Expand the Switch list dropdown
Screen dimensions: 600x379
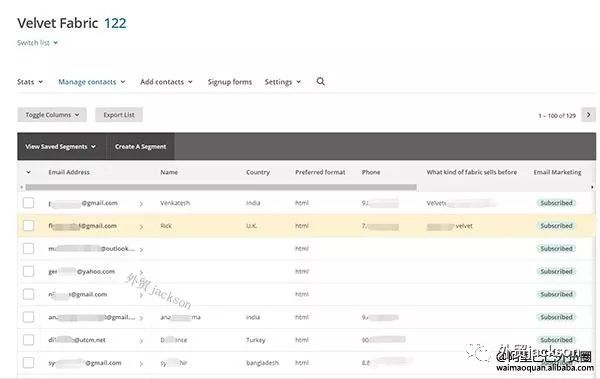tap(38, 43)
